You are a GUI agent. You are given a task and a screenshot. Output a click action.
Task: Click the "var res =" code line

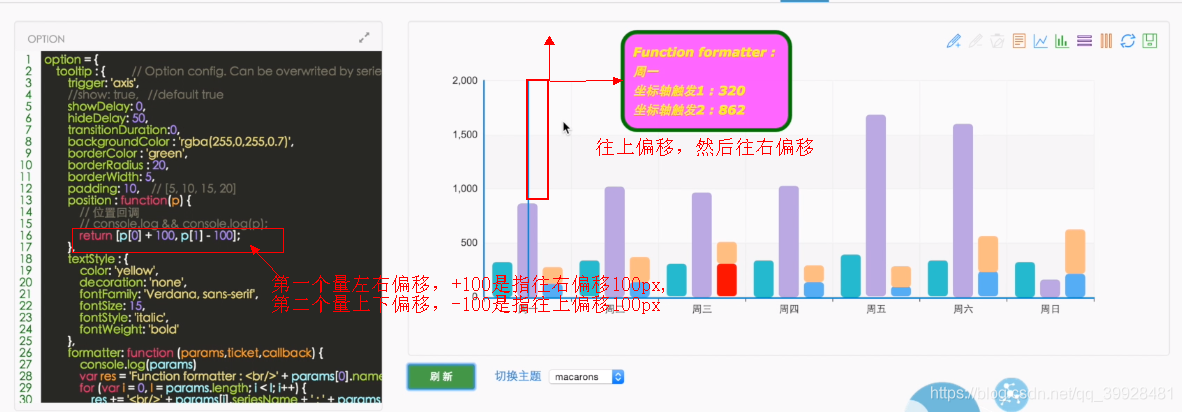(230, 377)
